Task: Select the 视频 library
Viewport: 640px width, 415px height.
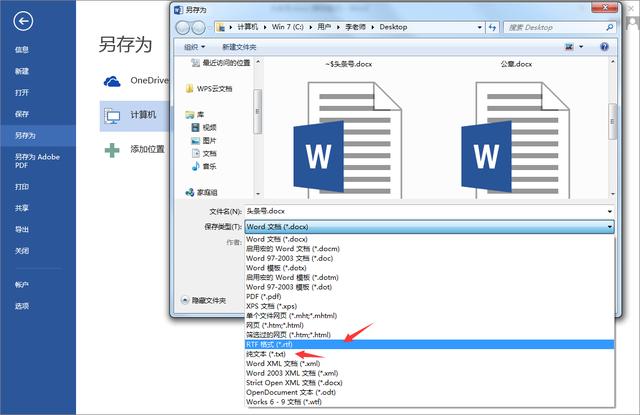Action: (x=204, y=128)
